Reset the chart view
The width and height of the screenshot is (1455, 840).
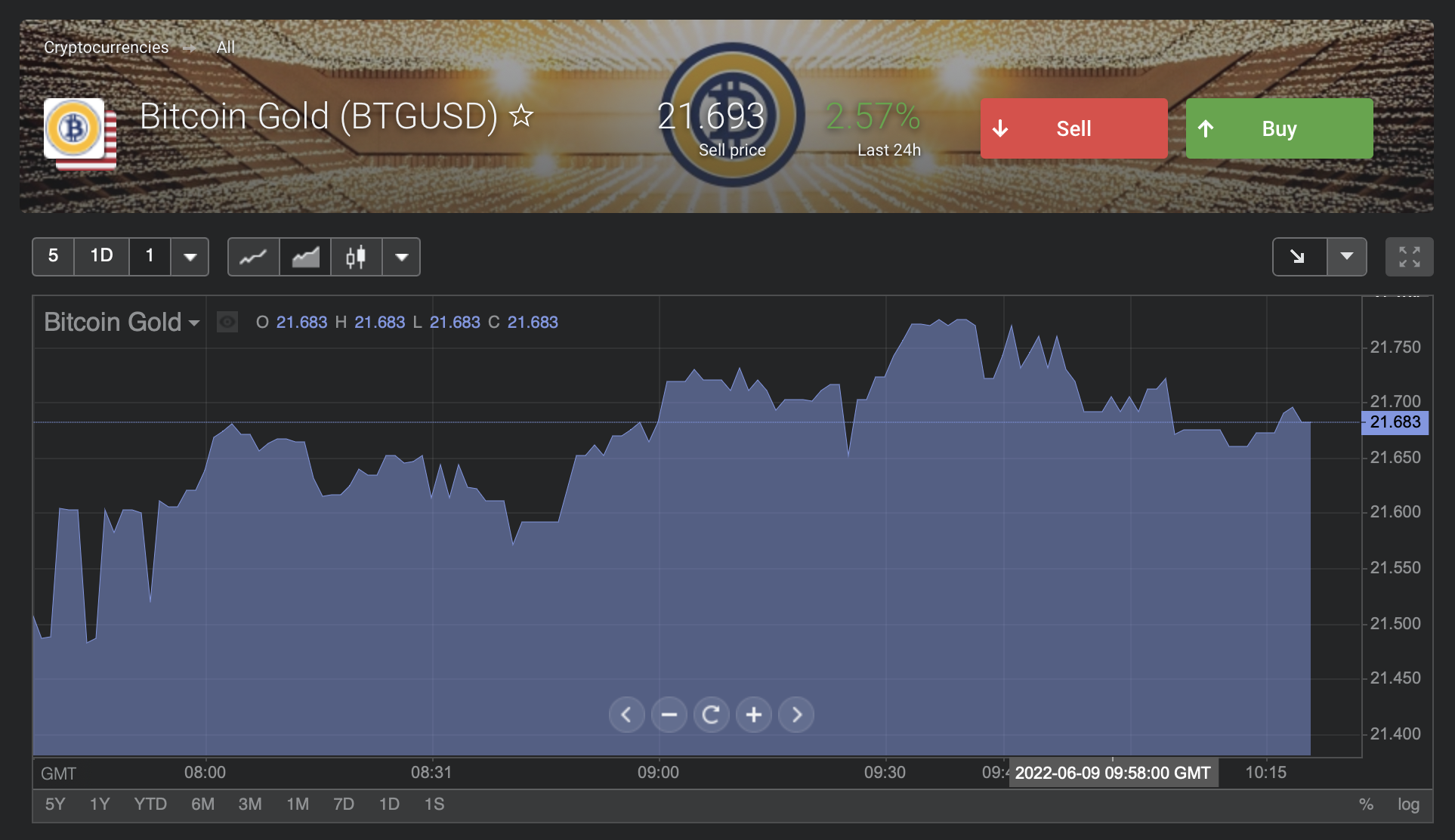tap(711, 715)
